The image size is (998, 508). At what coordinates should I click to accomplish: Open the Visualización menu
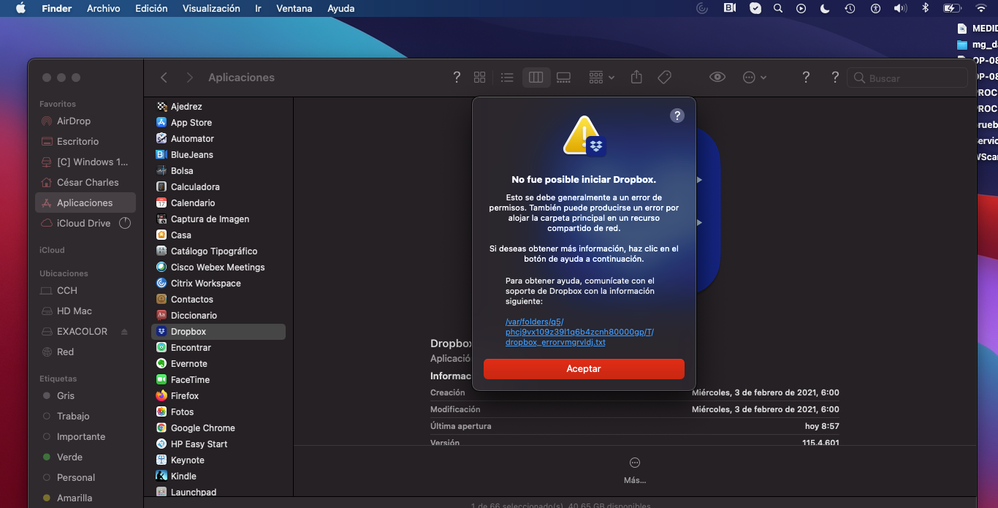(211, 8)
